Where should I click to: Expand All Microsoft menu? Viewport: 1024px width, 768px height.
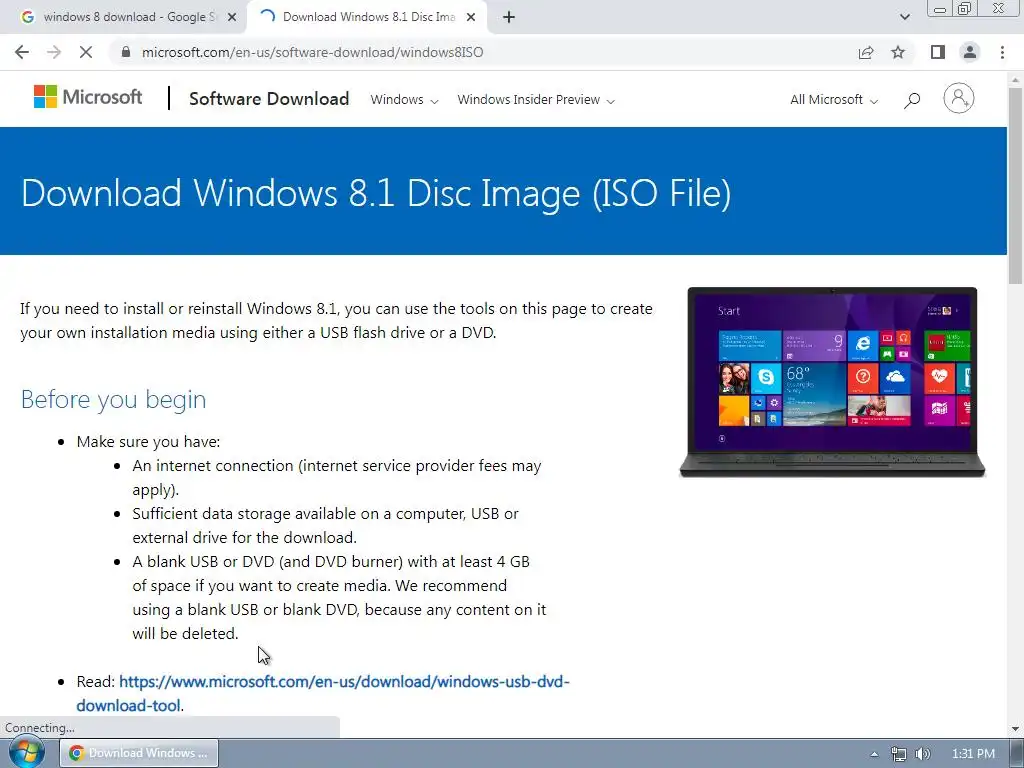(834, 100)
